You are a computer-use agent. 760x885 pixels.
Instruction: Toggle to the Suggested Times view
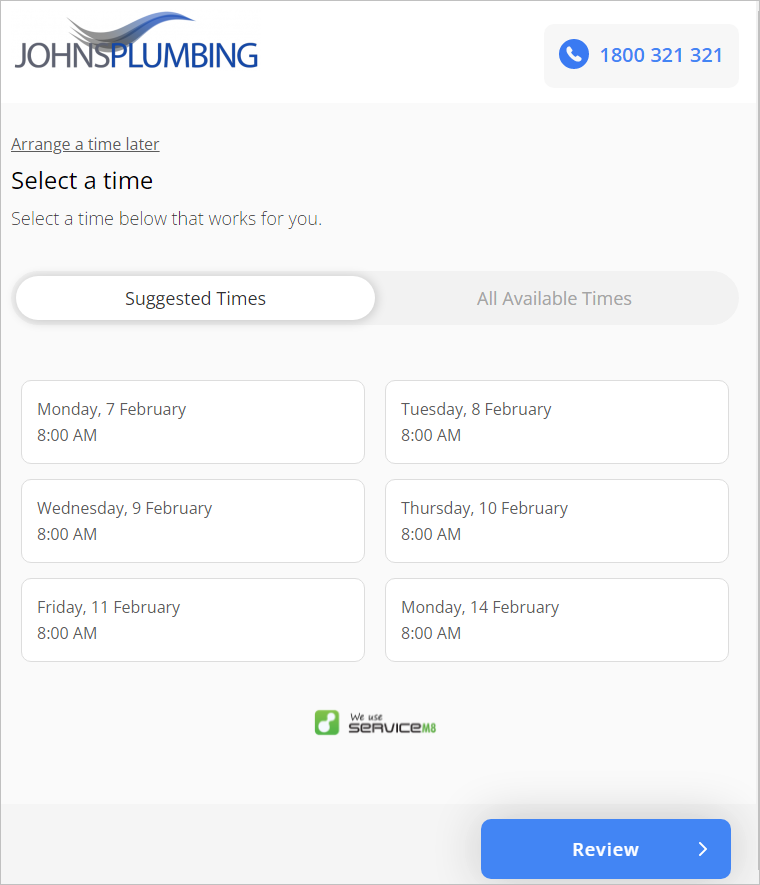coord(195,298)
